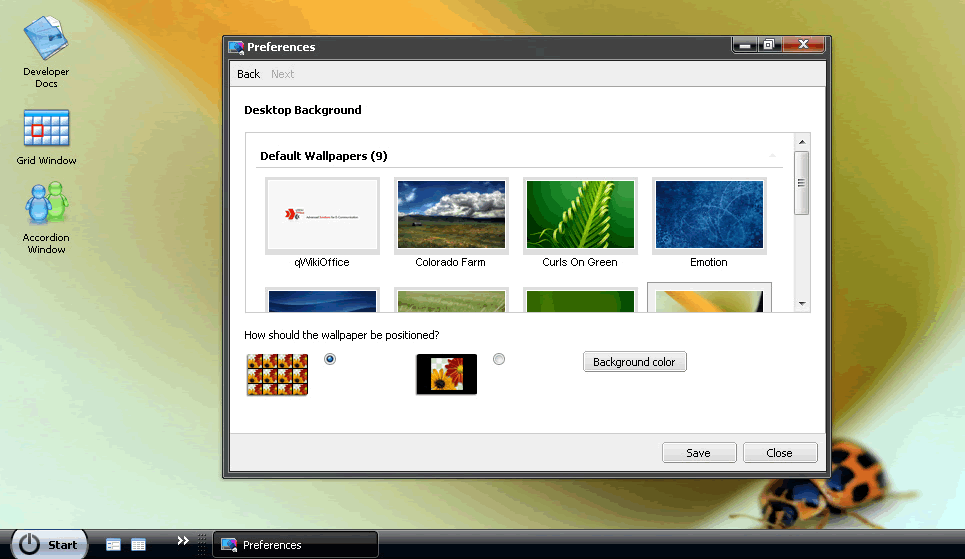Open the Accordion Window desktop icon
Image resolution: width=965 pixels, height=559 pixels.
coord(46,206)
